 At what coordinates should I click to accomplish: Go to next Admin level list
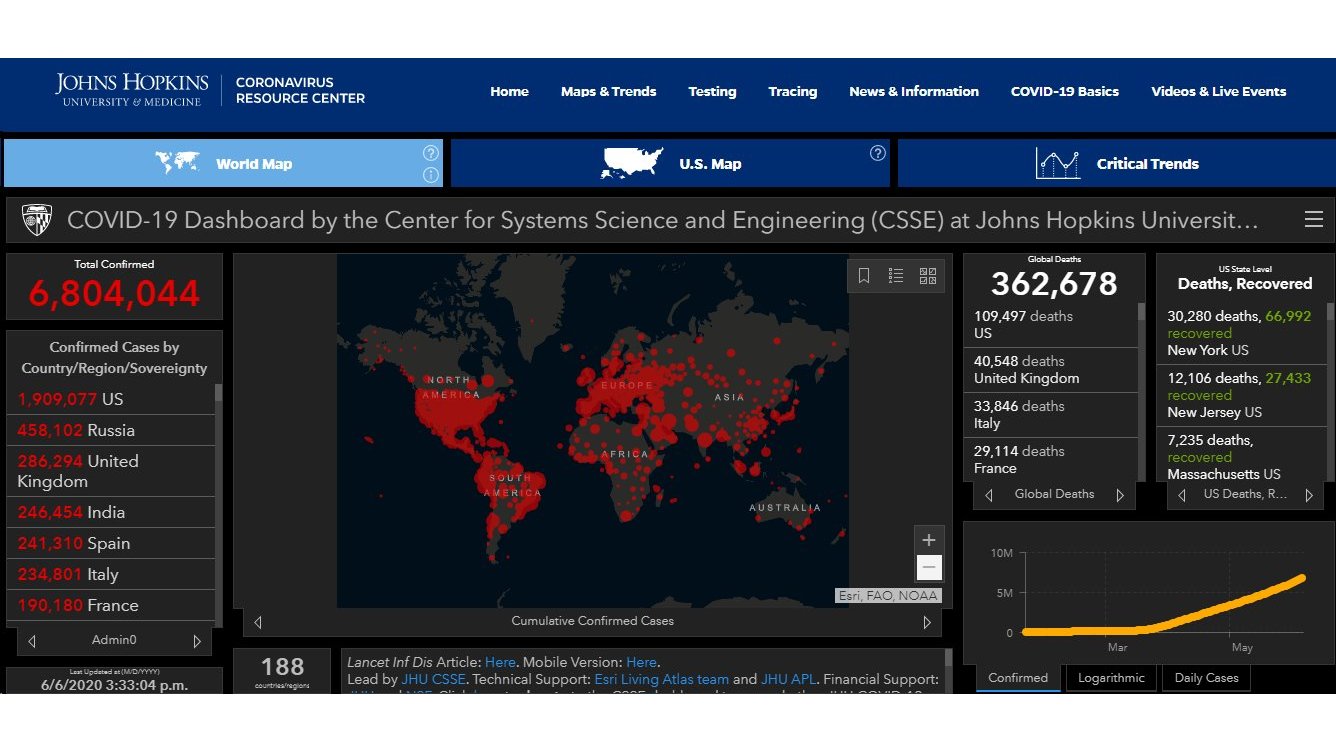[x=197, y=641]
